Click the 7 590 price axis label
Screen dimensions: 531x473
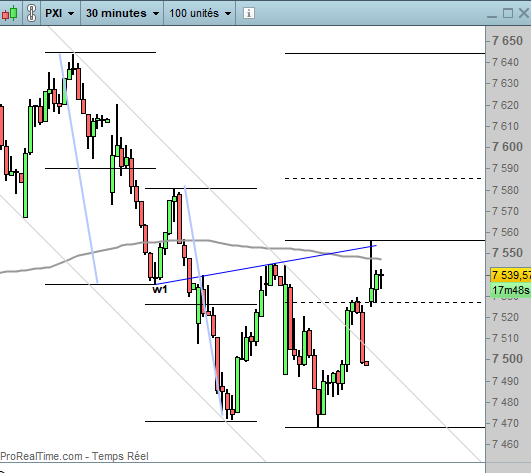click(505, 168)
